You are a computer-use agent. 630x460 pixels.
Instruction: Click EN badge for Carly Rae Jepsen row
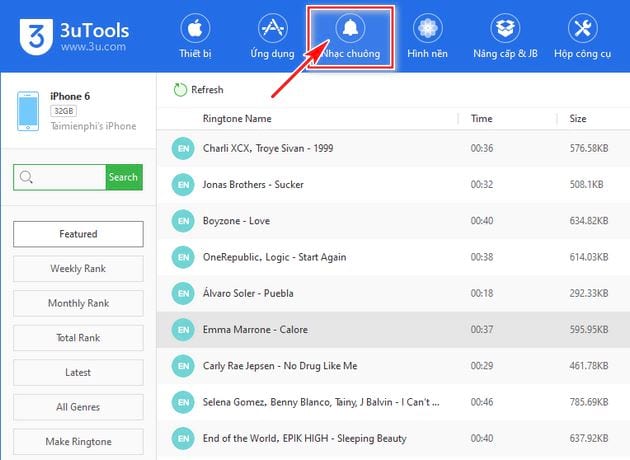pyautogui.click(x=183, y=366)
